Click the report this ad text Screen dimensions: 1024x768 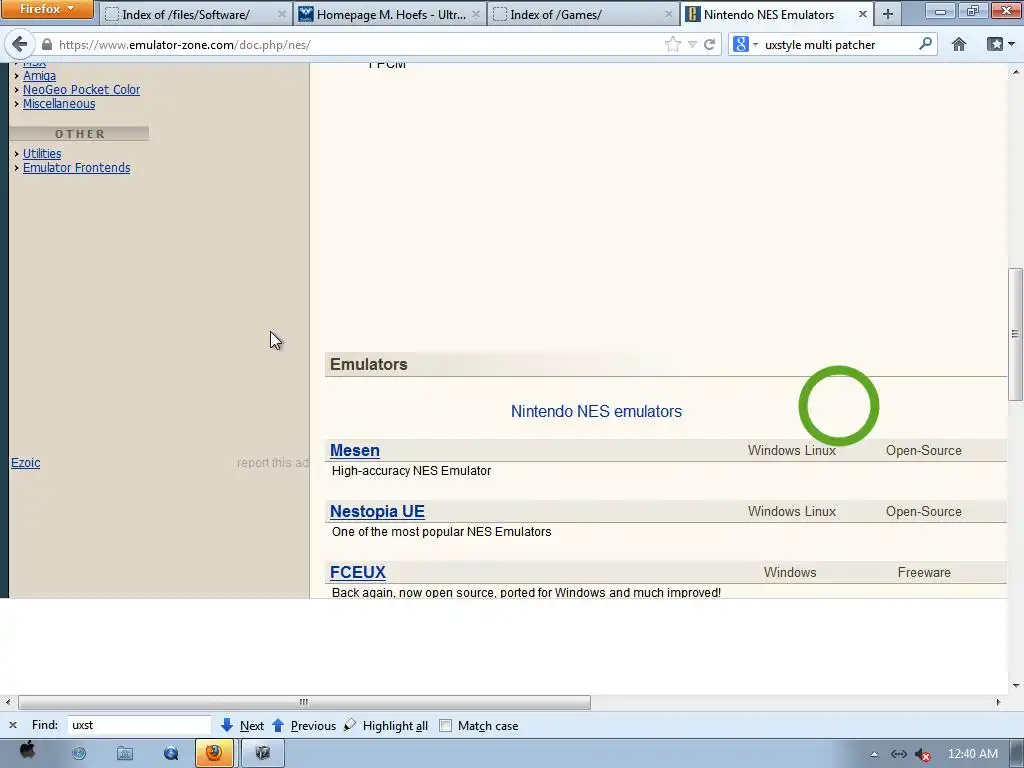click(x=273, y=462)
